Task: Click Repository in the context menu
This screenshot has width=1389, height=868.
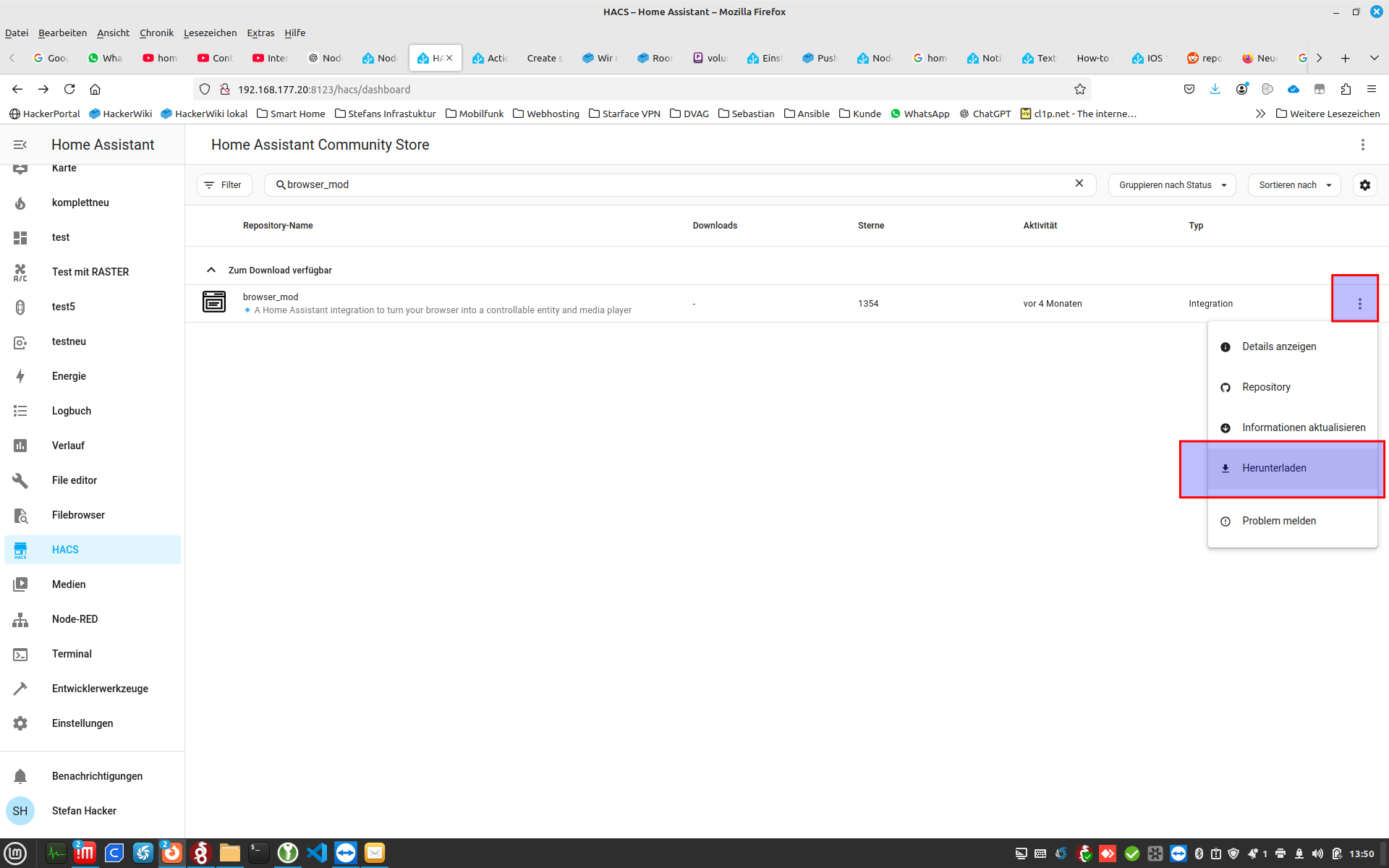Action: pos(1265,387)
